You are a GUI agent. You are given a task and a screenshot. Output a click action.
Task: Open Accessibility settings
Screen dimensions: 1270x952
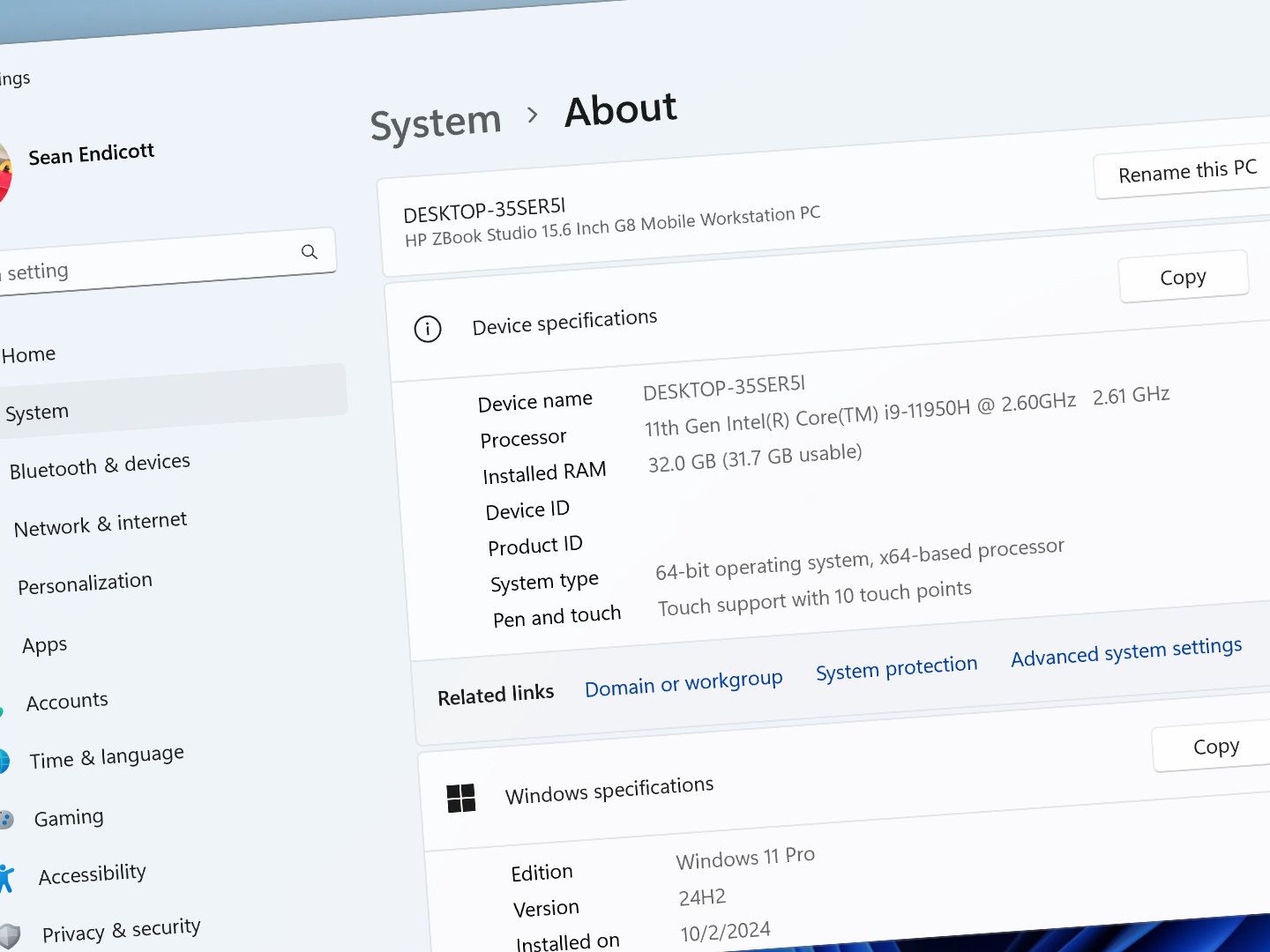coord(93,874)
